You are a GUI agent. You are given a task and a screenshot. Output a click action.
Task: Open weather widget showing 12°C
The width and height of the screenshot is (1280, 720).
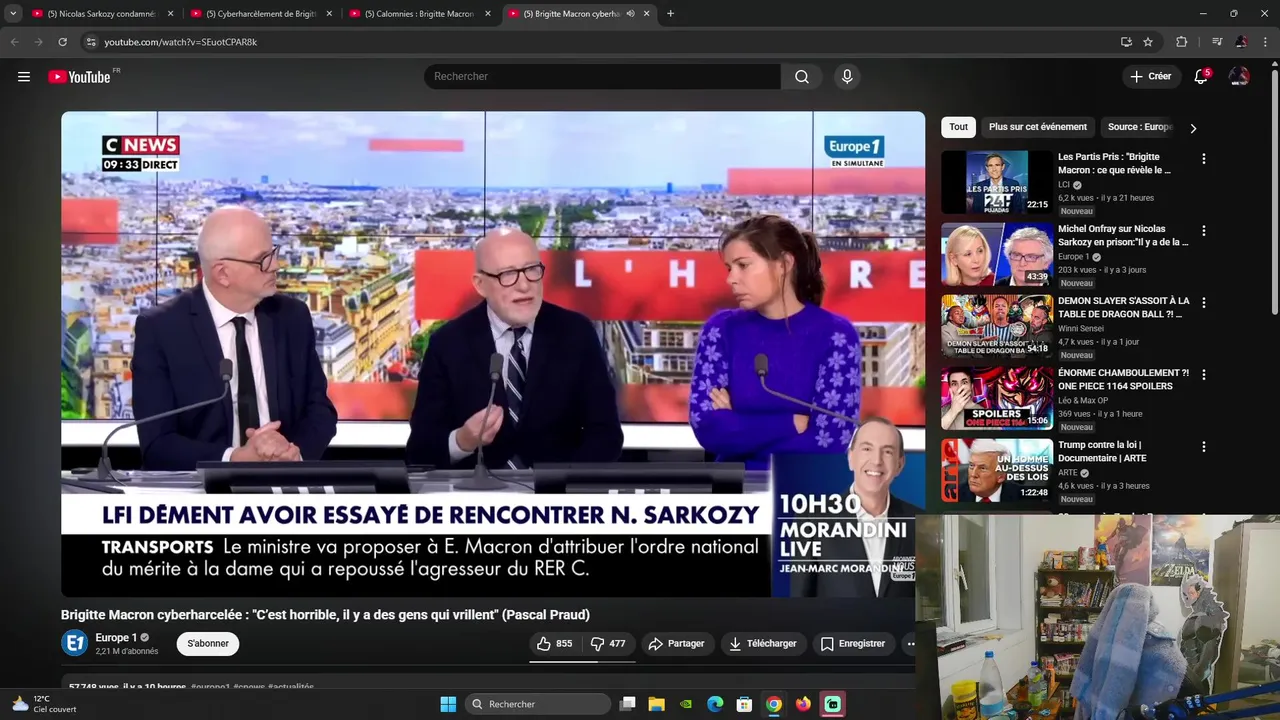42,704
